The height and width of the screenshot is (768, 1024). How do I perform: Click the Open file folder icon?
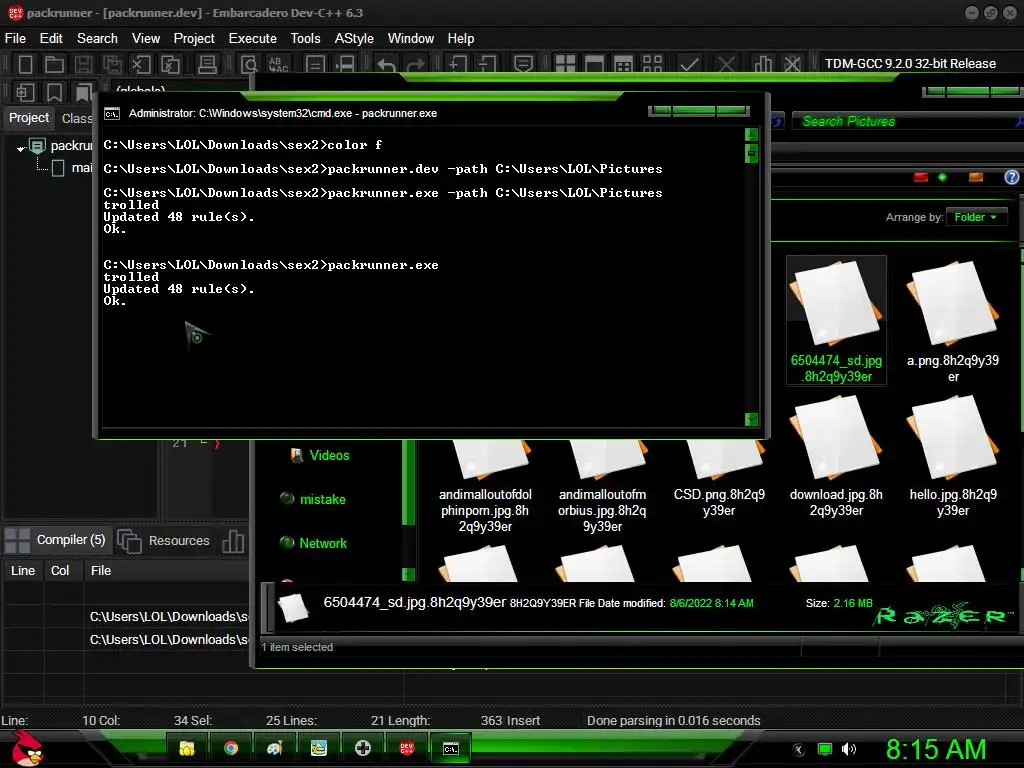click(x=54, y=64)
